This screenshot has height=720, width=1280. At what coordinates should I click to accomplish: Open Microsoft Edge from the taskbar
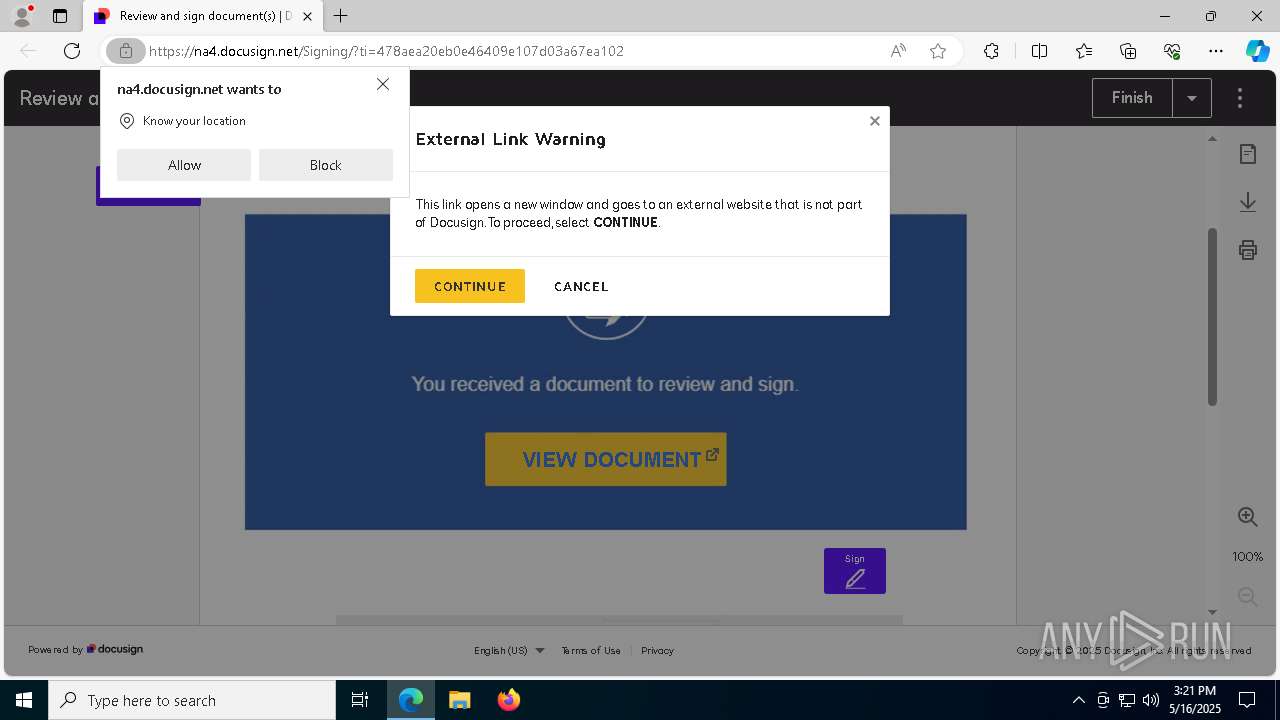tap(411, 700)
